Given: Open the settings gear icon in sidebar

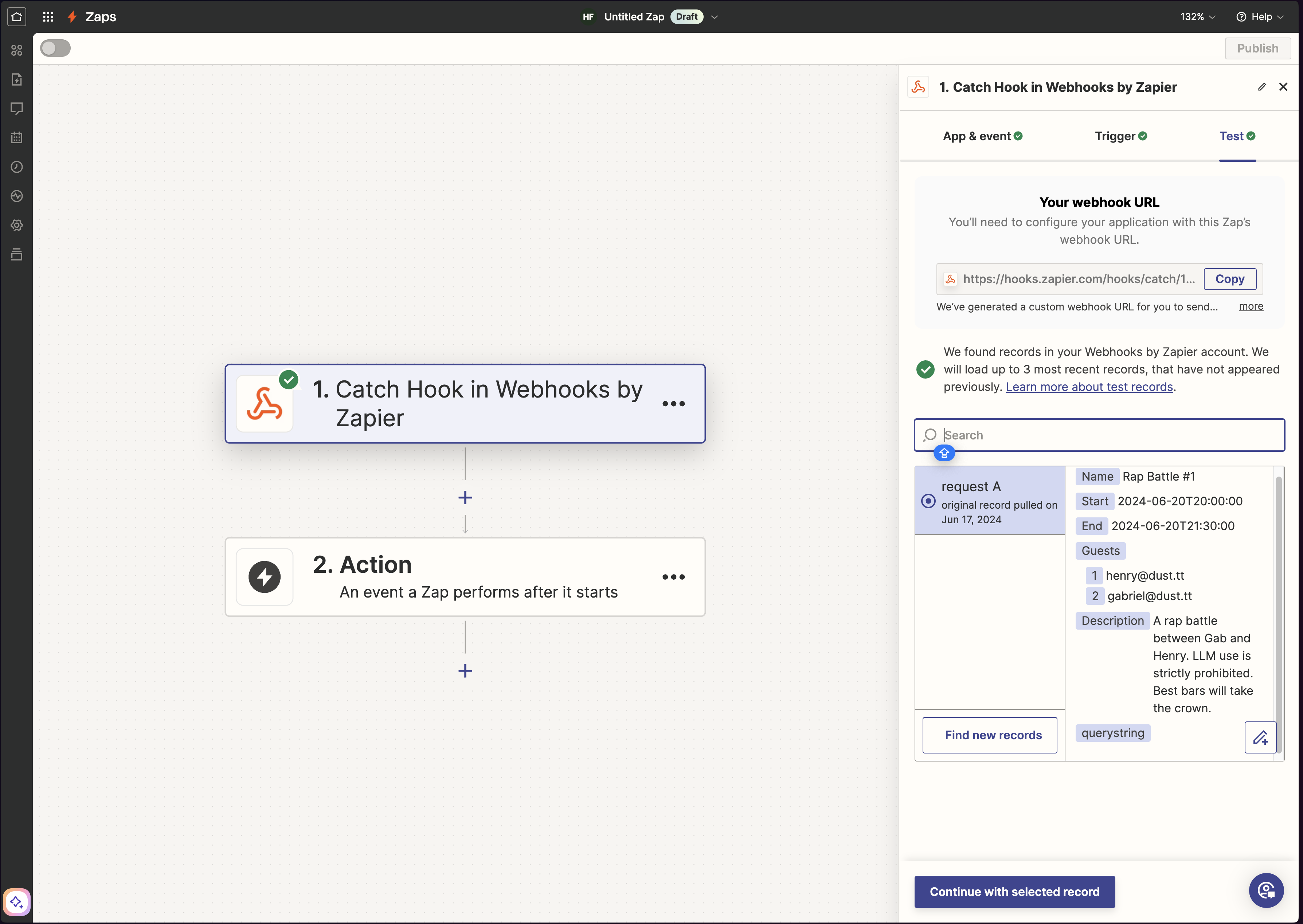Looking at the screenshot, I should pyautogui.click(x=16, y=225).
